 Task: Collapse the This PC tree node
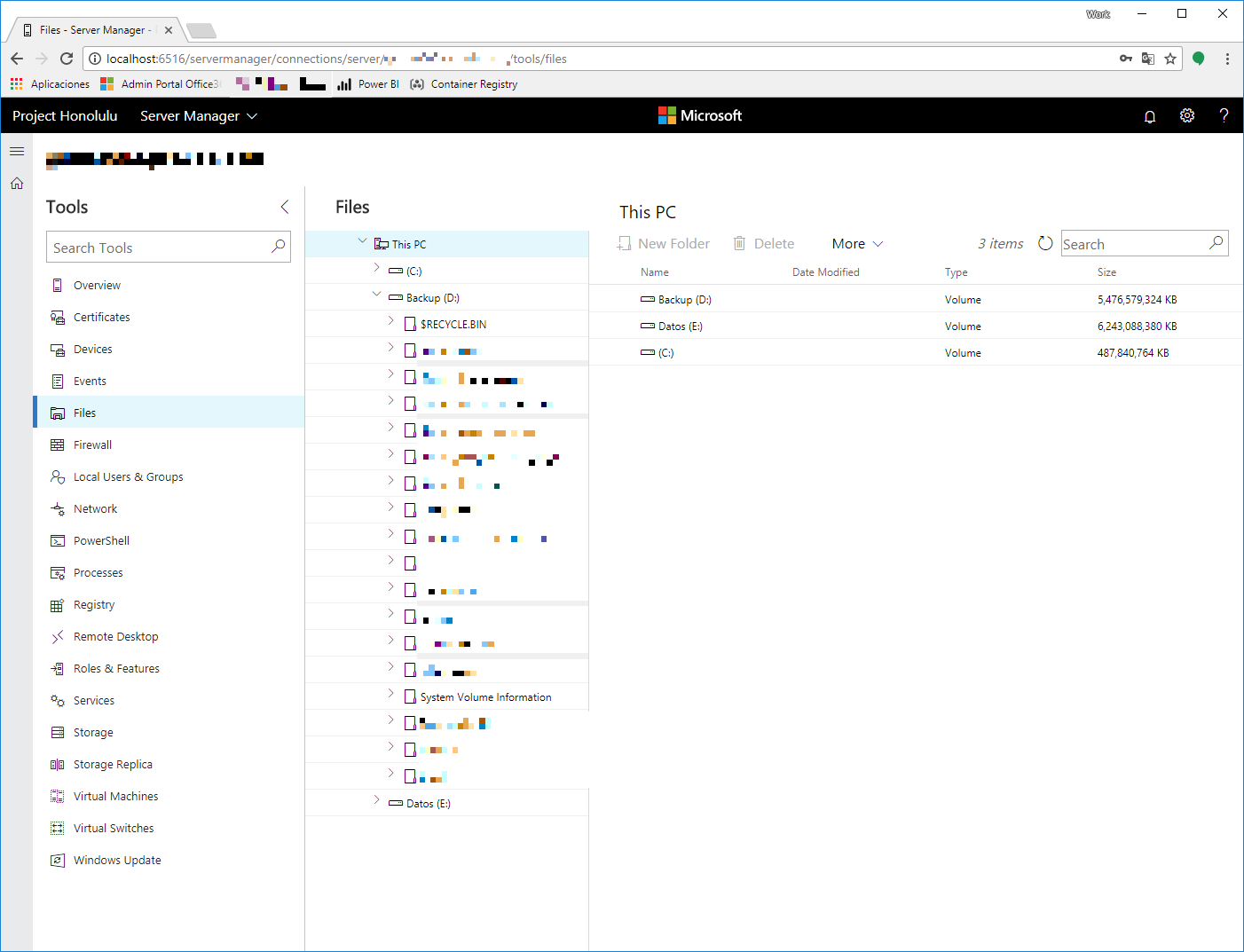coord(362,240)
